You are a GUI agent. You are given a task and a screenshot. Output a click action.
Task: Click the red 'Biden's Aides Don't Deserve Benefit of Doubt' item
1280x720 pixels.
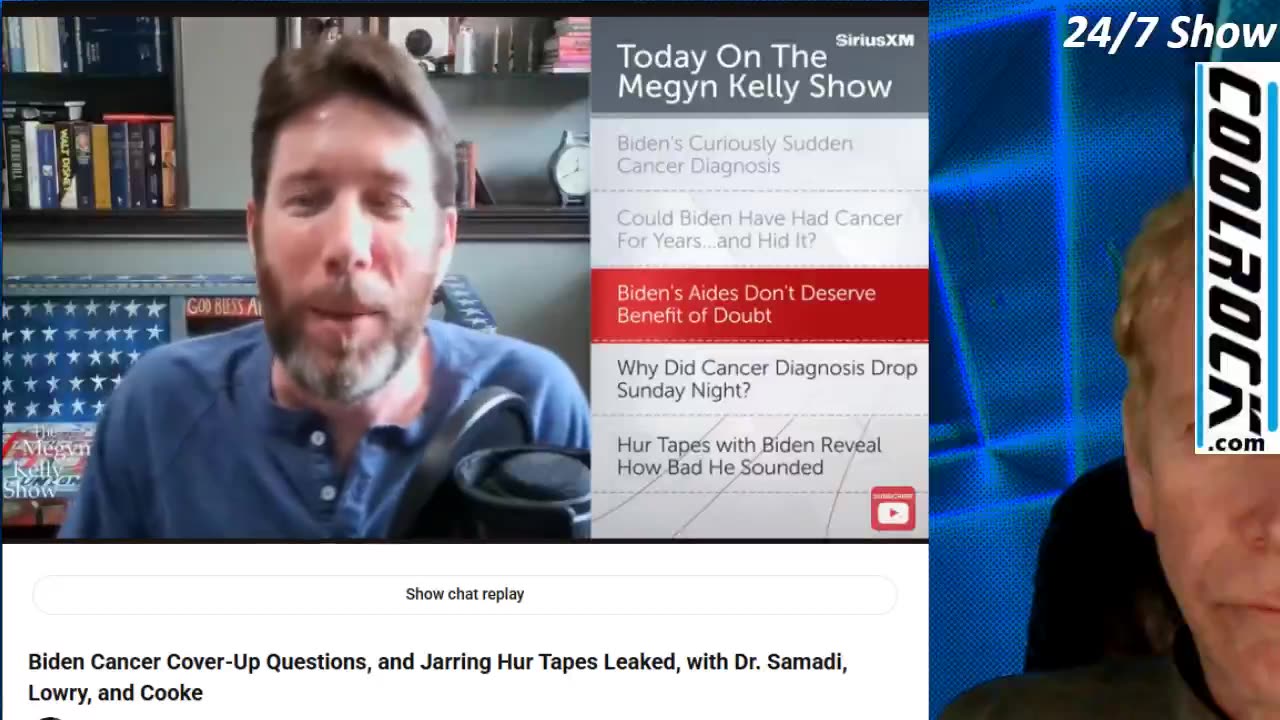pyautogui.click(x=759, y=304)
